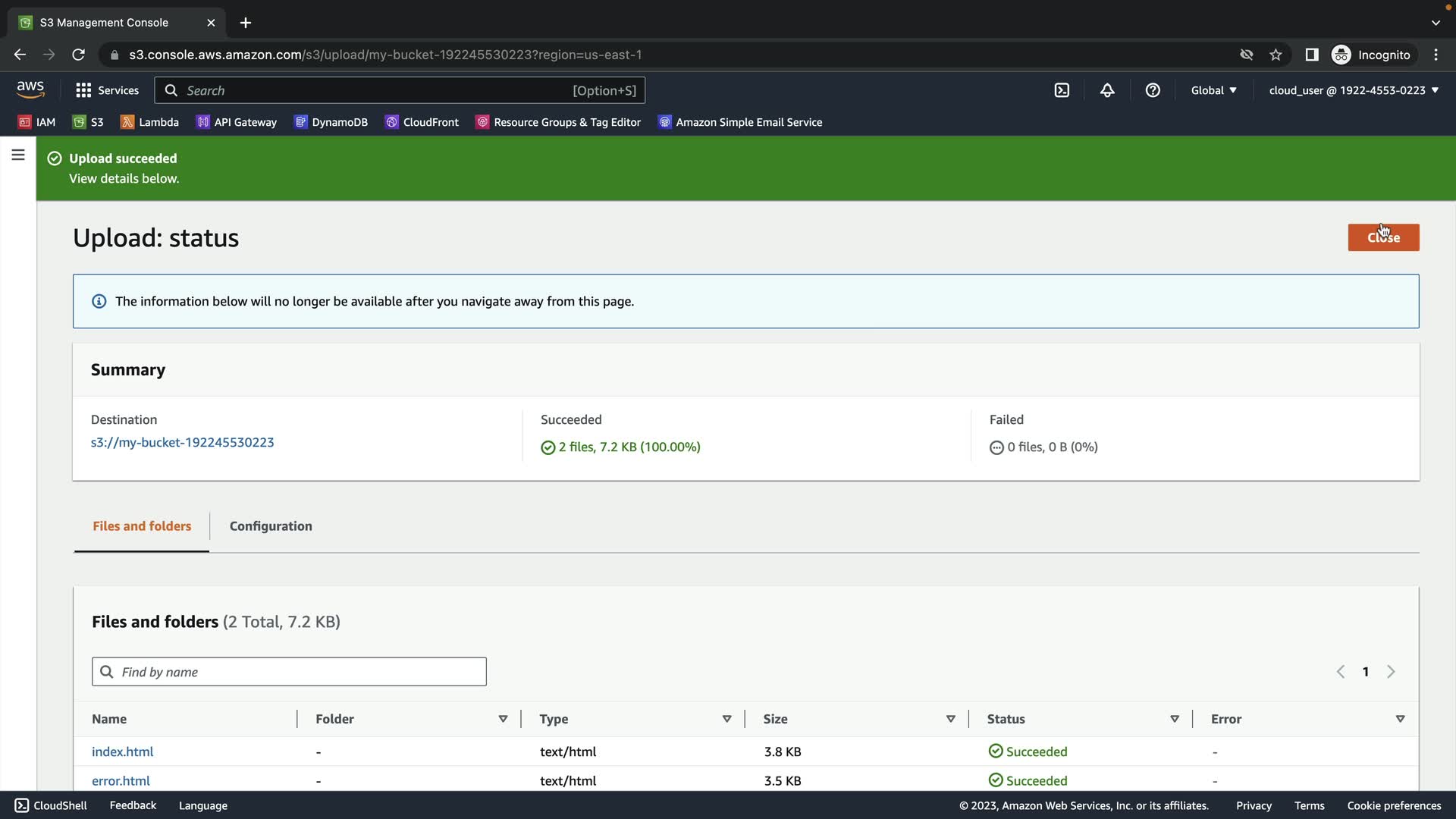Open CloudShell icon in top navigation bar
1456x819 pixels.
tap(1062, 90)
